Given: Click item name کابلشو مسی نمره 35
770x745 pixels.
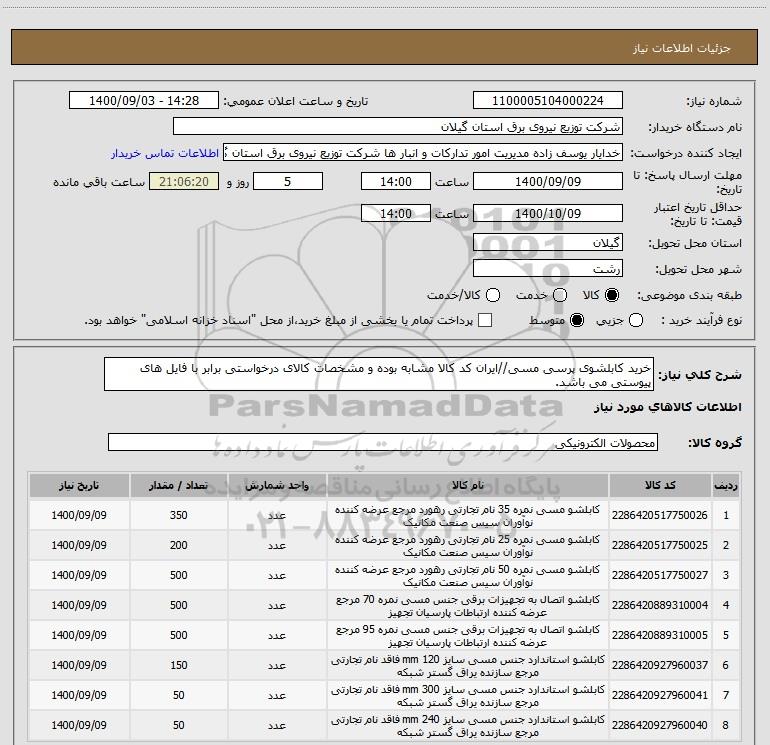Looking at the screenshot, I should click(x=468, y=516).
